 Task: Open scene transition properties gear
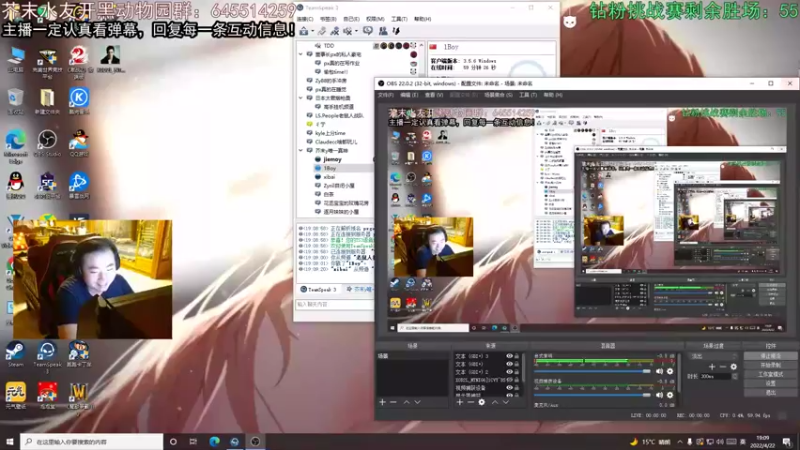(x=734, y=367)
